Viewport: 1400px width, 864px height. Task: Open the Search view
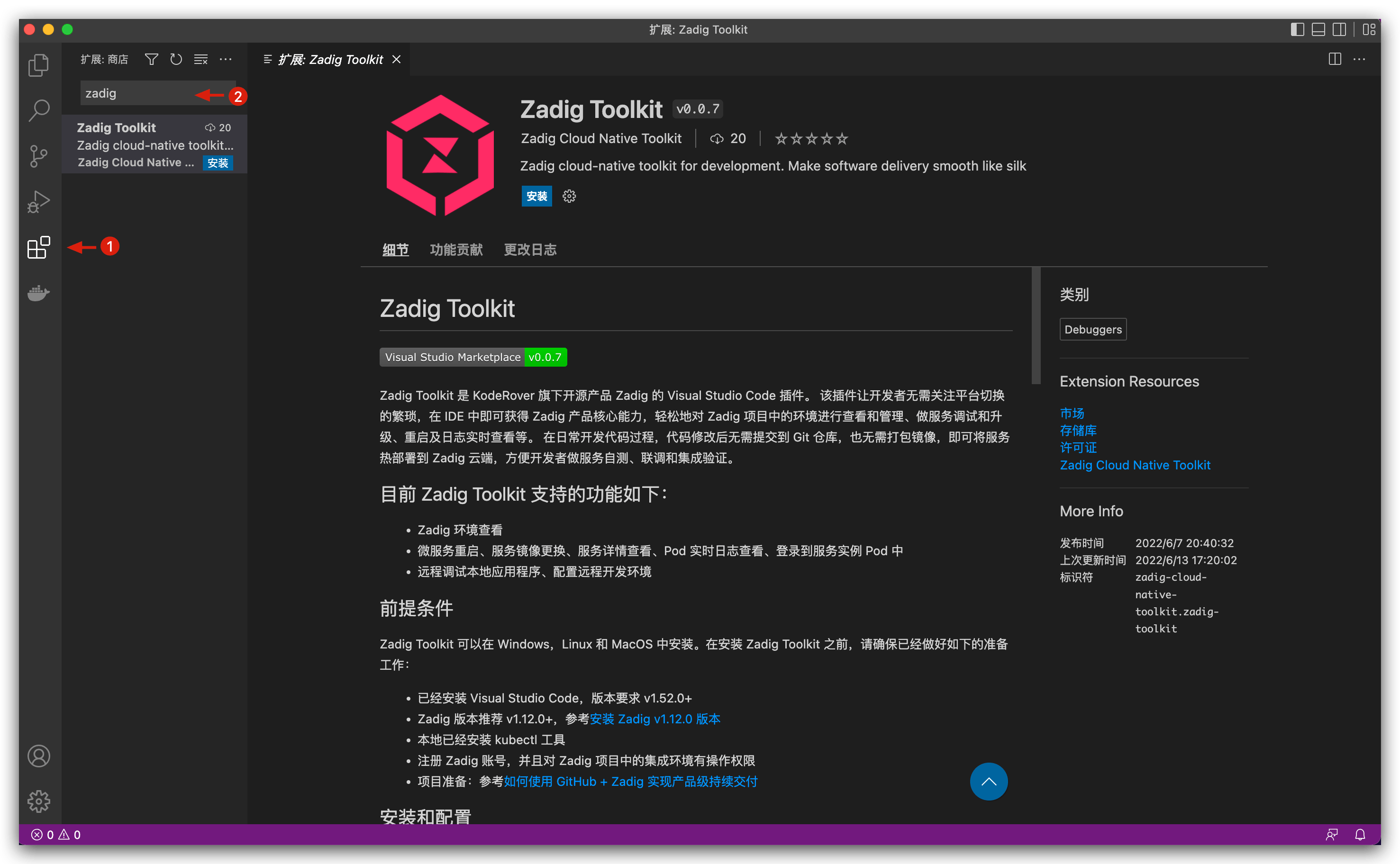38,110
